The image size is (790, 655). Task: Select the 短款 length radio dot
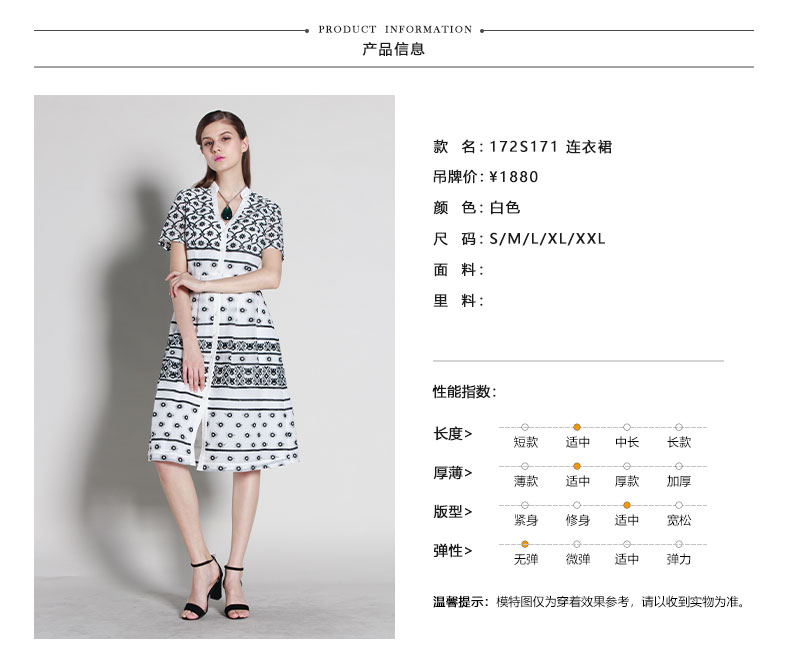(525, 427)
